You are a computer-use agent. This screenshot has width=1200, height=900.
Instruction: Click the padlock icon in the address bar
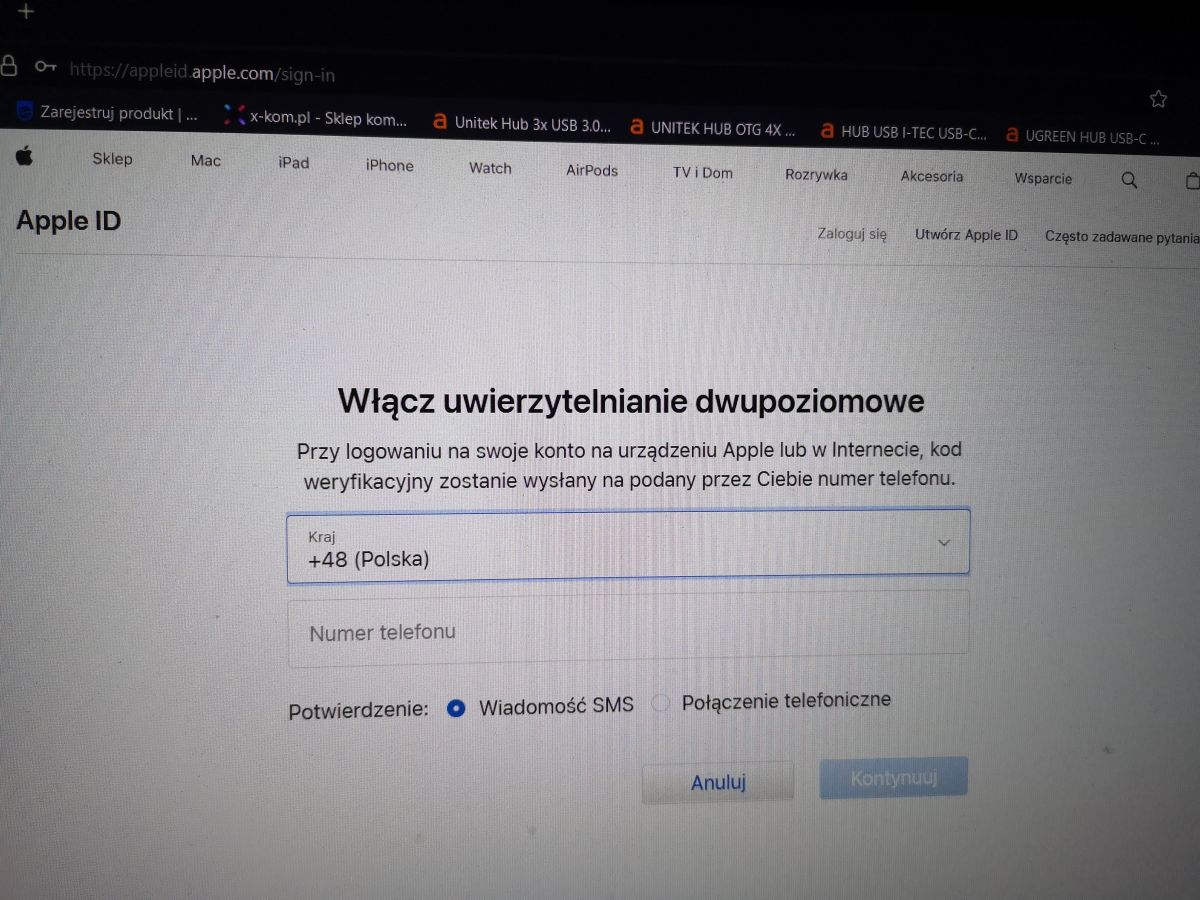[x=9, y=66]
